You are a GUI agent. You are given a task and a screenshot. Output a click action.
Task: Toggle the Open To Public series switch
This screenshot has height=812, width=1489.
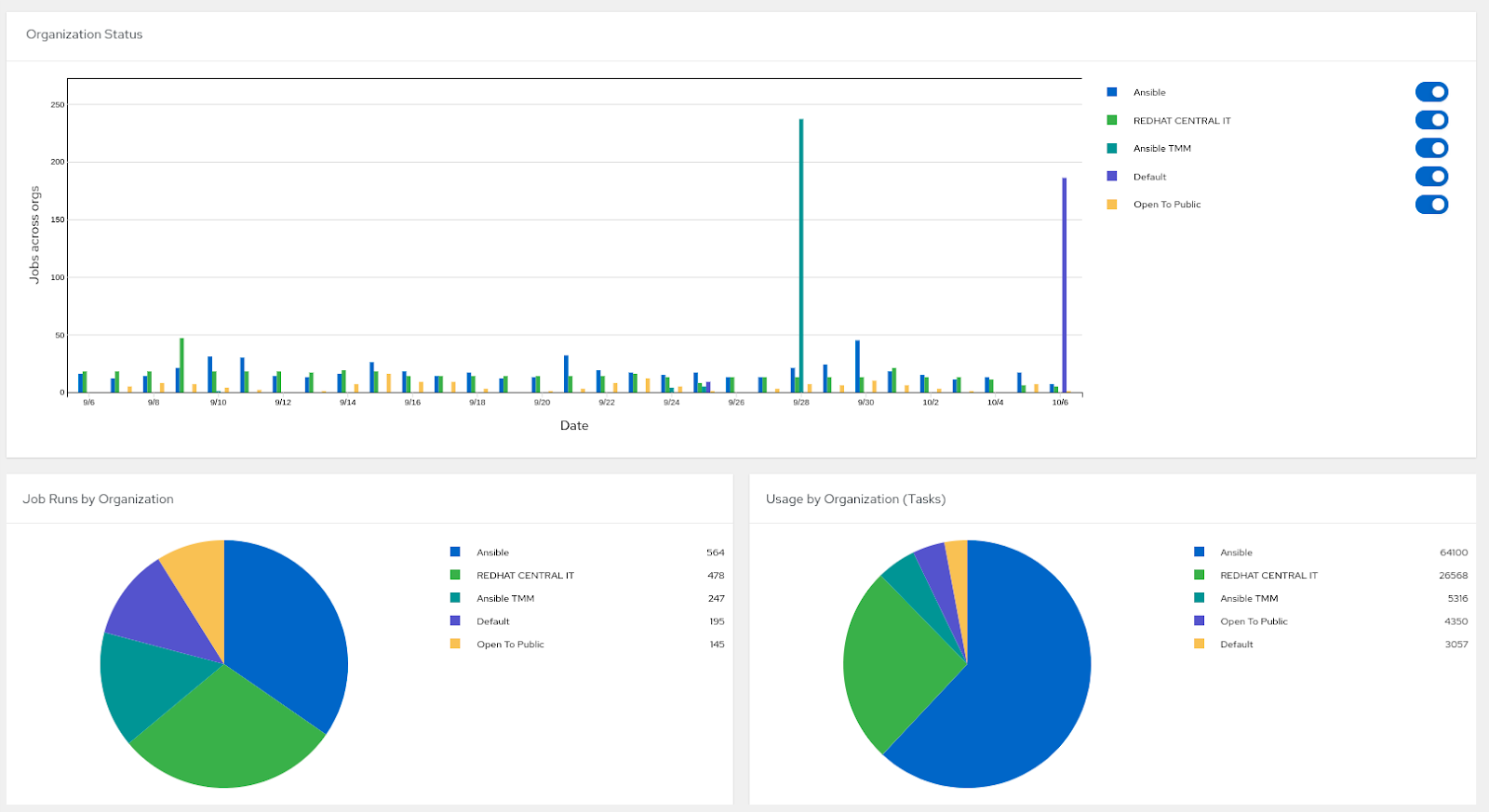pyautogui.click(x=1431, y=205)
